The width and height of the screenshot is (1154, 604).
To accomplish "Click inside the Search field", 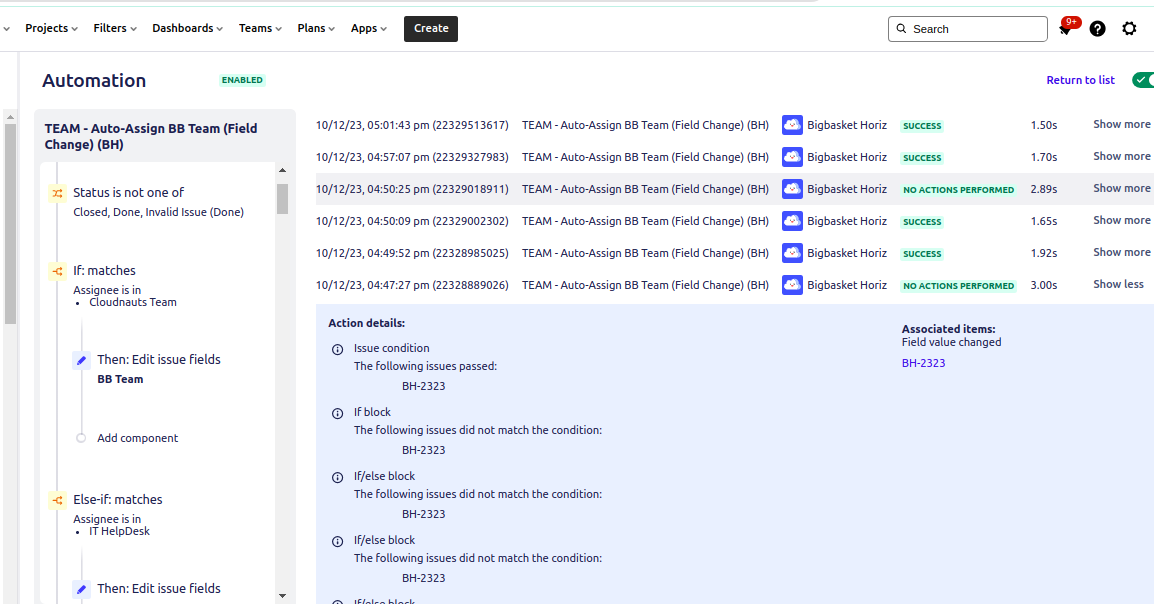I will 968,29.
